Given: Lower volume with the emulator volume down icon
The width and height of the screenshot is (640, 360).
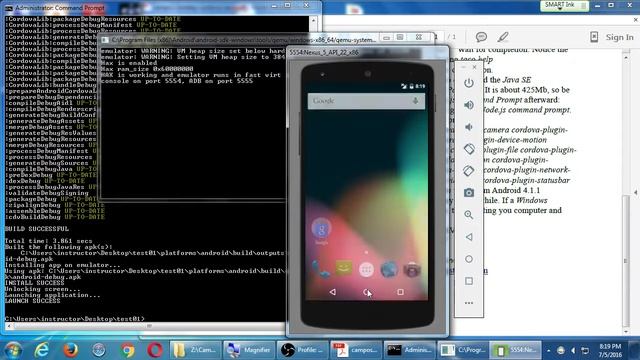Looking at the screenshot, I should tap(469, 127).
